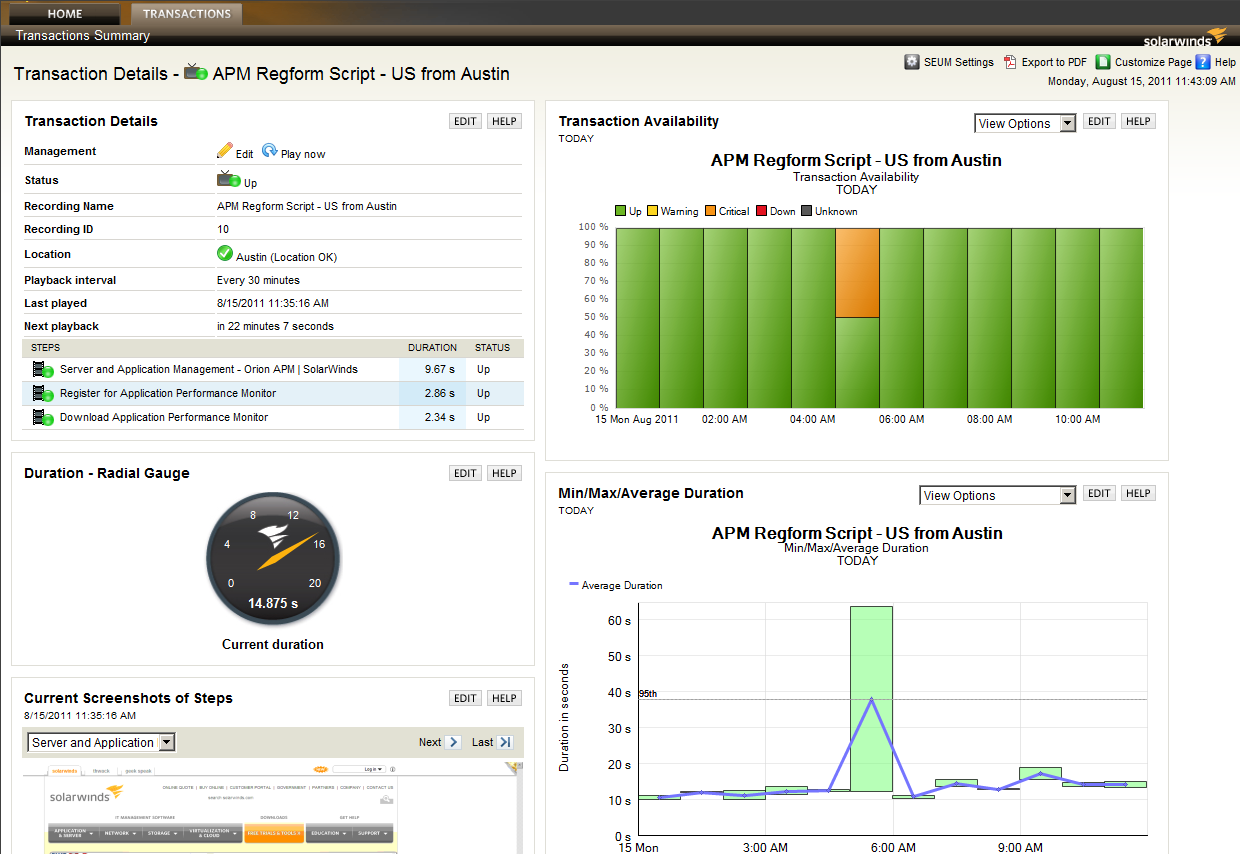Open SEUM Settings gear icon
Image resolution: width=1240 pixels, height=854 pixels.
coord(912,62)
